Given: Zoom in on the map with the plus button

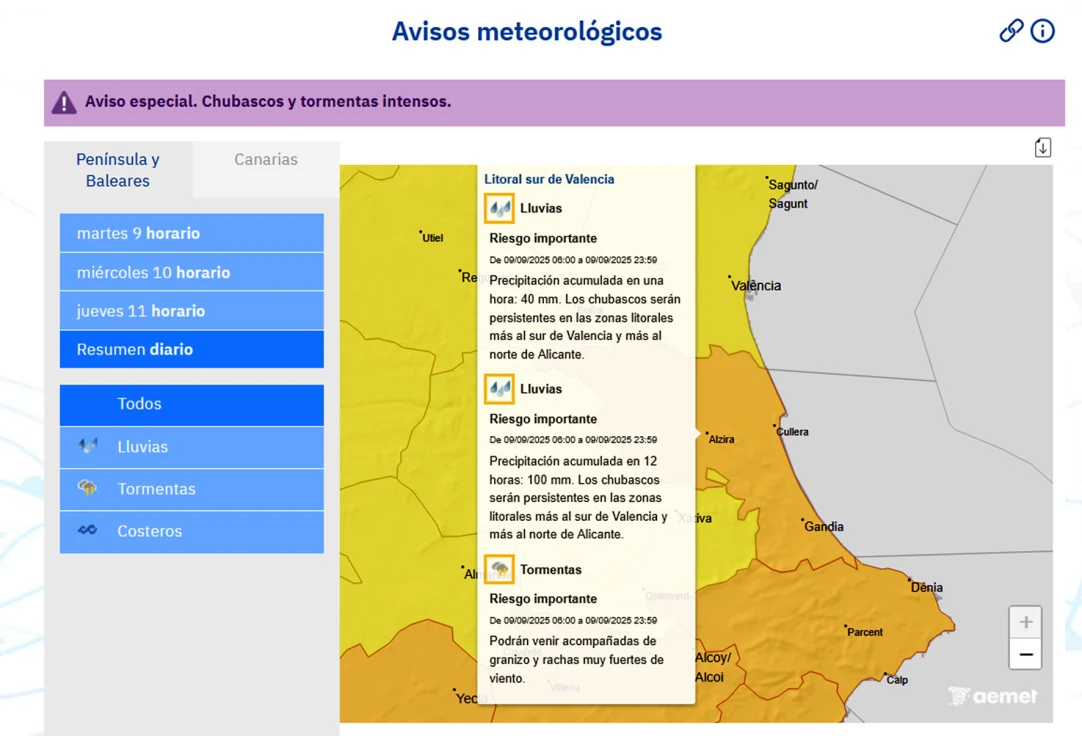Looking at the screenshot, I should 1025,621.
